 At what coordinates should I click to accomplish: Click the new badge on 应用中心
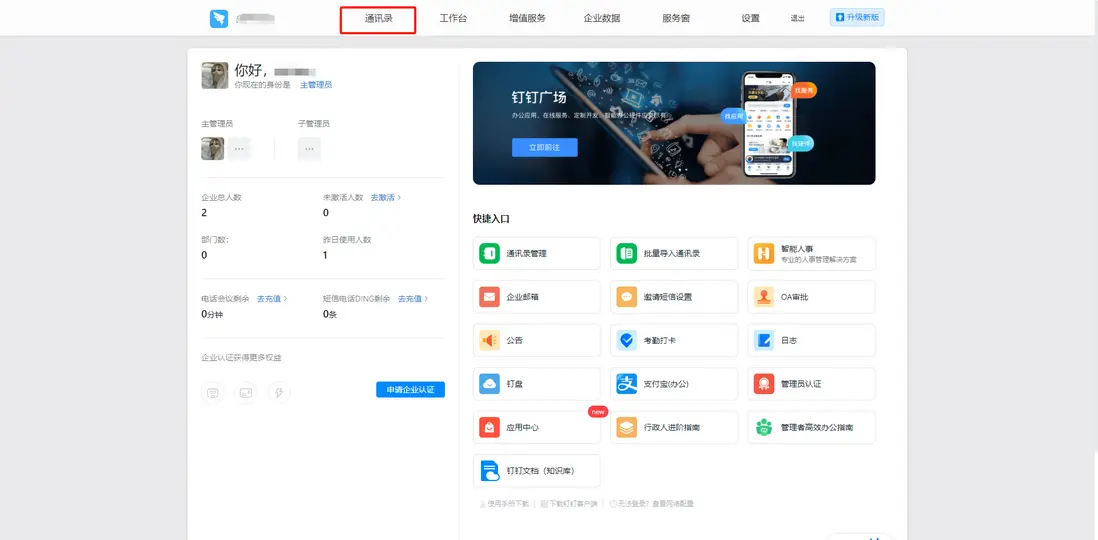[598, 412]
